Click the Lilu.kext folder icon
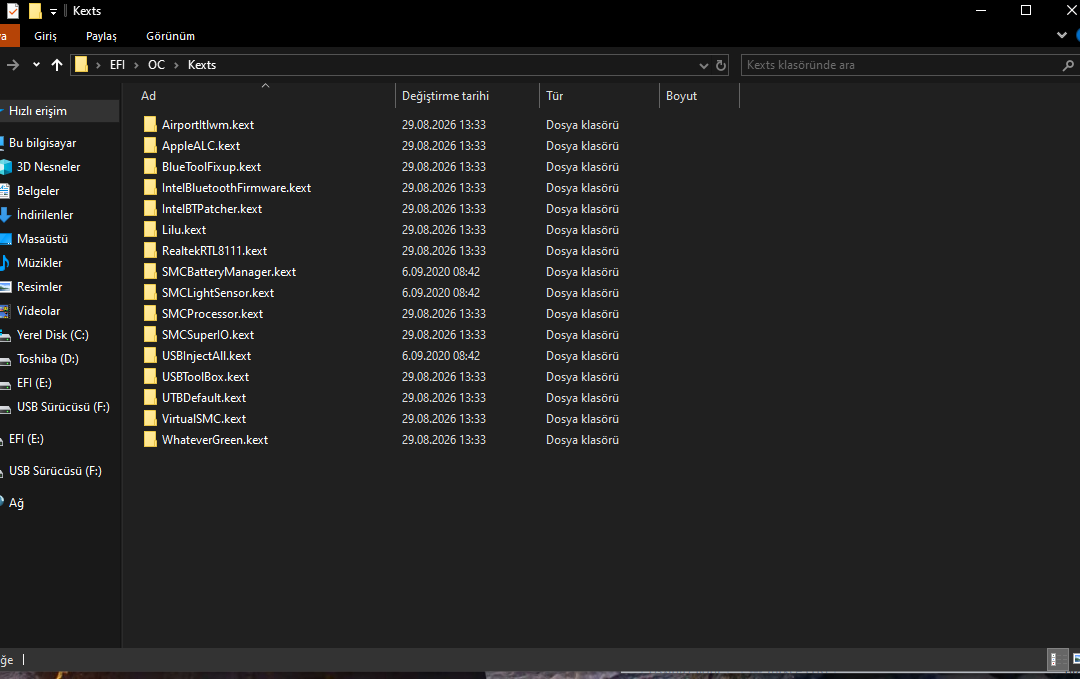Viewport: 1080px width, 679px height. [150, 229]
